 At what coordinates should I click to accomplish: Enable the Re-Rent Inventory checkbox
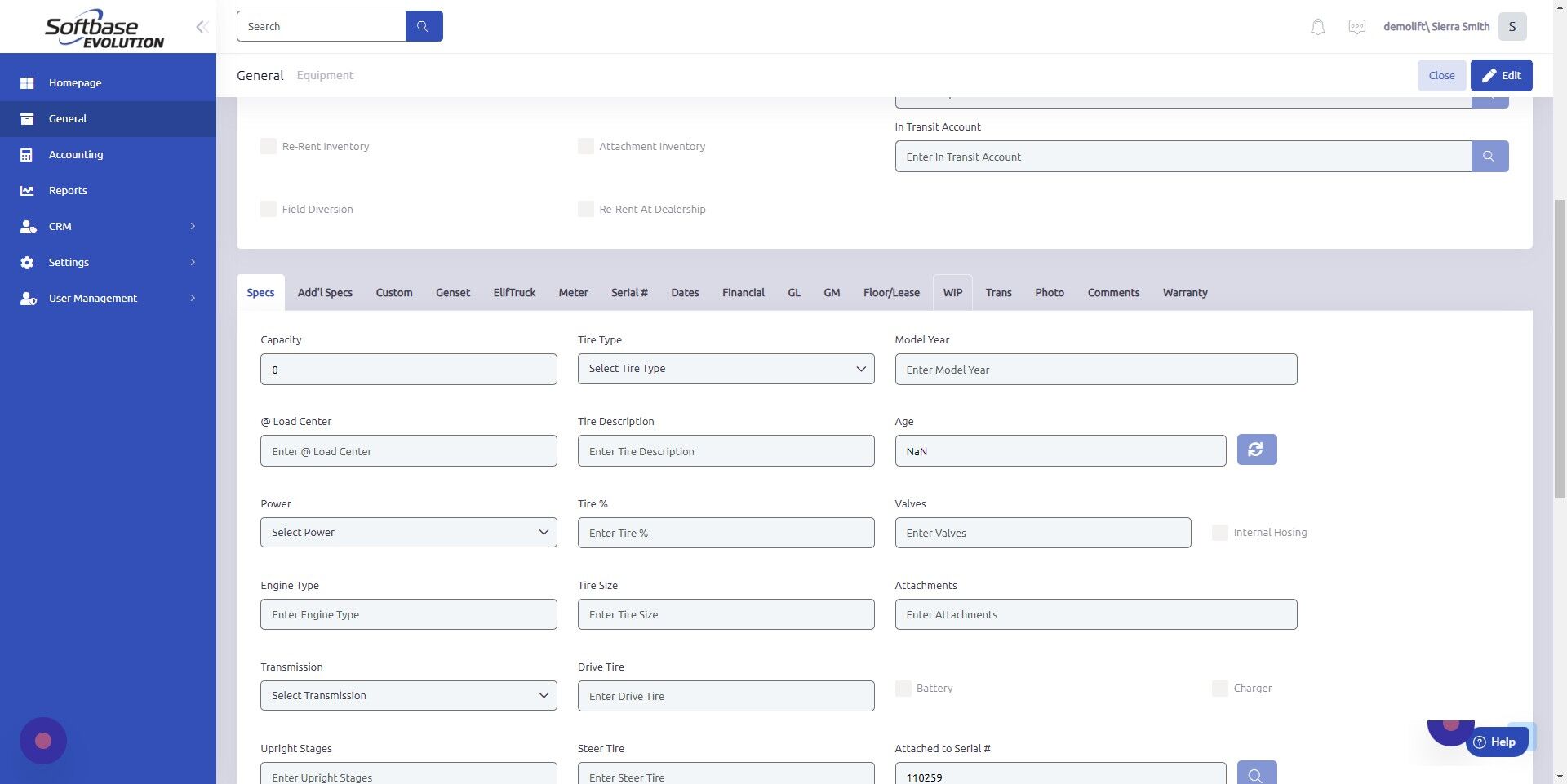pos(269,146)
